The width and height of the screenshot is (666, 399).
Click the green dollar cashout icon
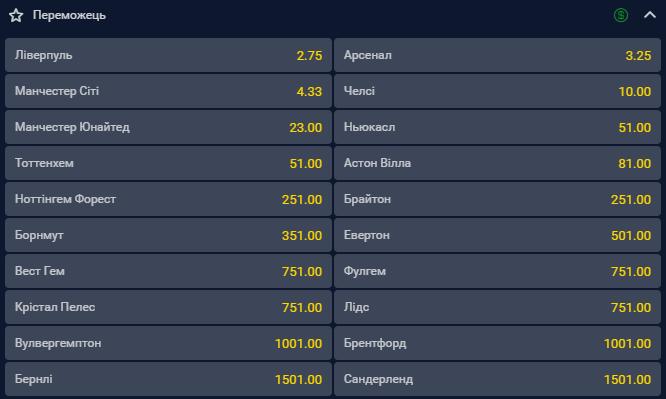(x=621, y=15)
